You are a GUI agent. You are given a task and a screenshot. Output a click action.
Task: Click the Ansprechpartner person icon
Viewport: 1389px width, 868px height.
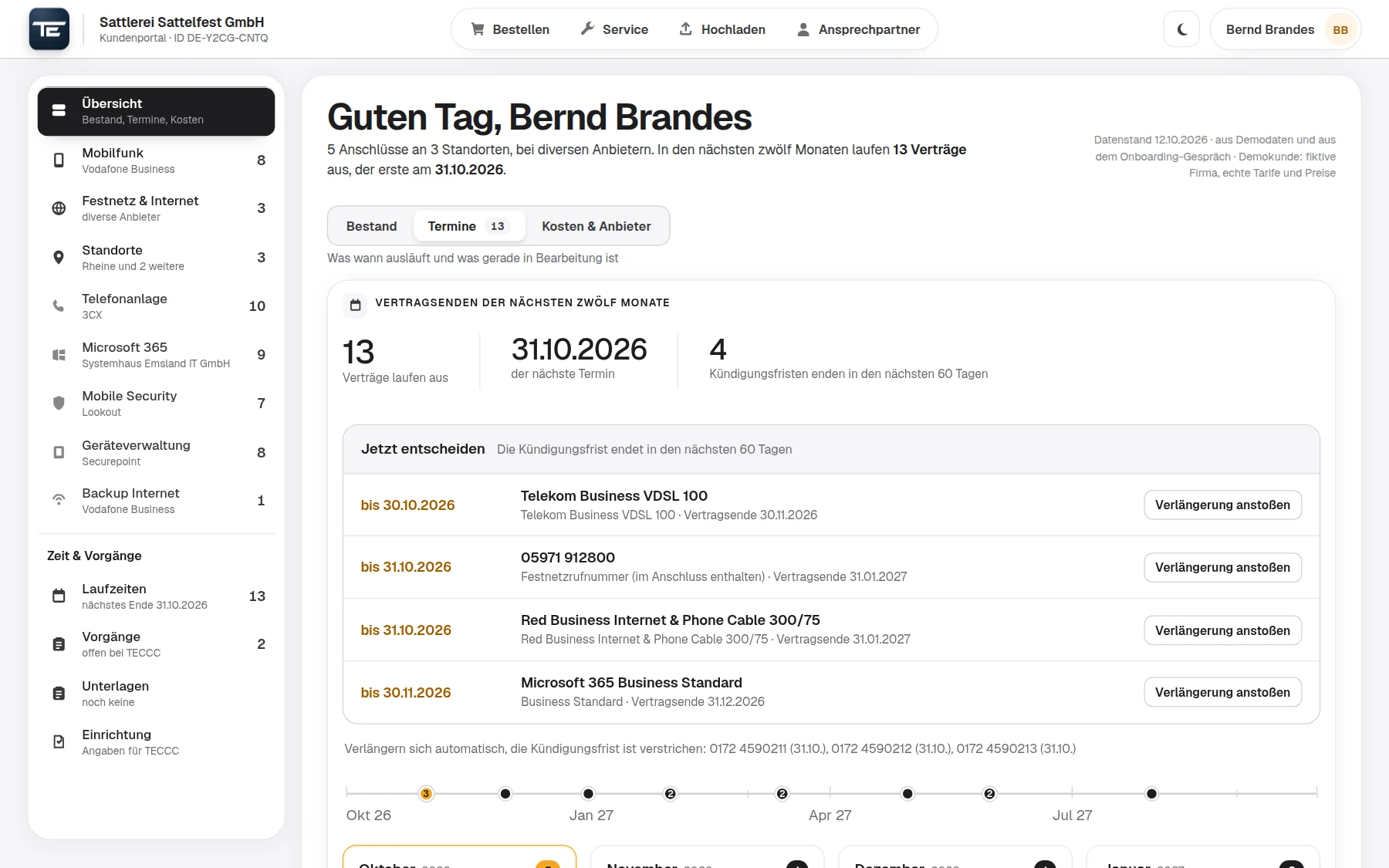pos(803,29)
